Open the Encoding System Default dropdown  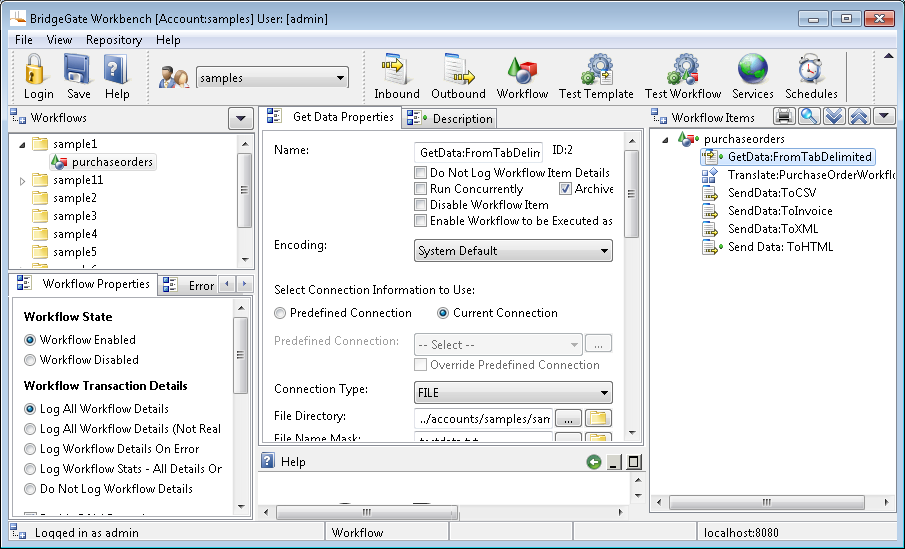513,251
